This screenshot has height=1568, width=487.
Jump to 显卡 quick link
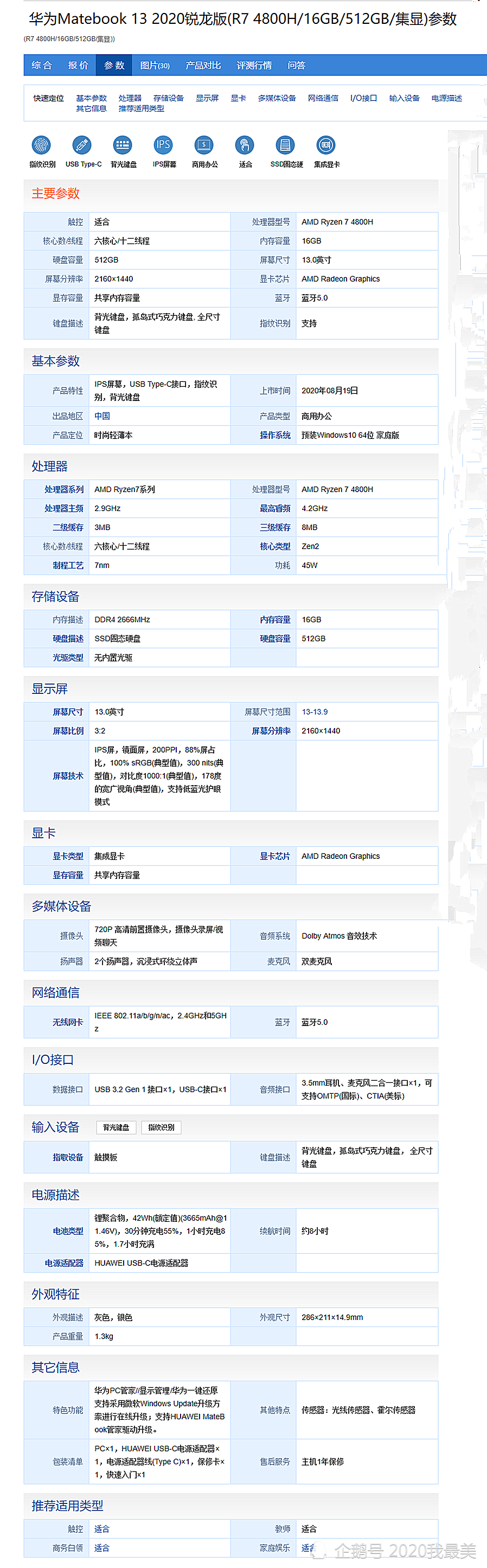pyautogui.click(x=238, y=98)
